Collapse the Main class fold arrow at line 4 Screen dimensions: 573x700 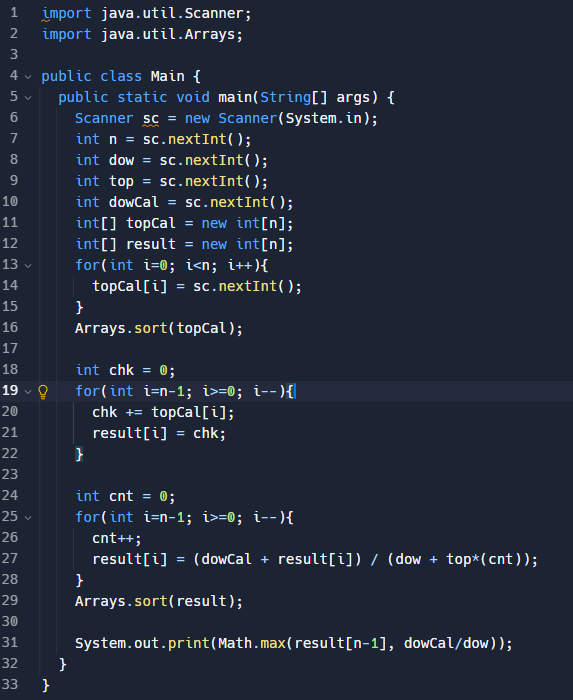coord(28,77)
